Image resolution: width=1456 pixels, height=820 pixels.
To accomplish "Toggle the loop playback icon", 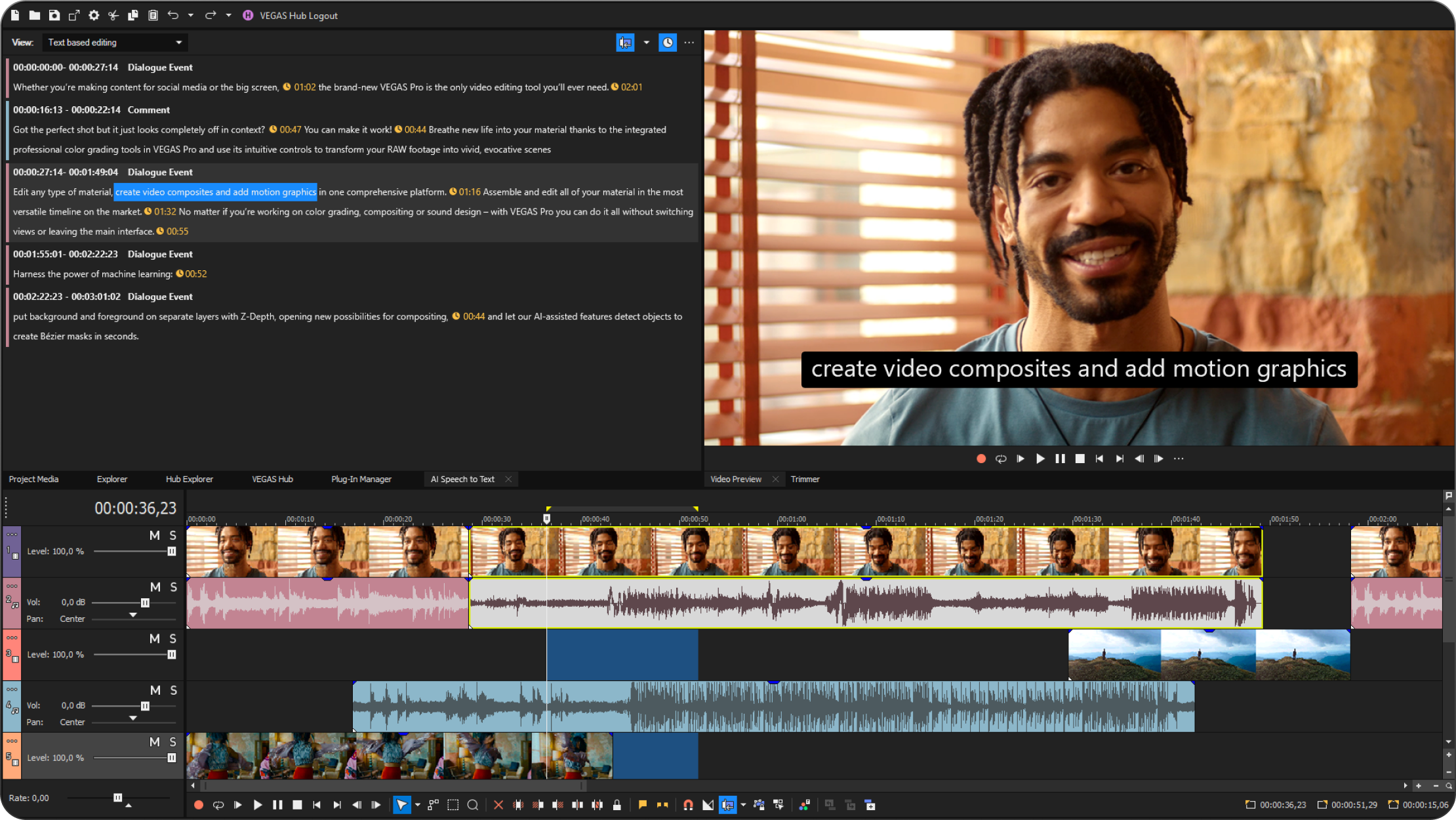I will (x=1001, y=458).
